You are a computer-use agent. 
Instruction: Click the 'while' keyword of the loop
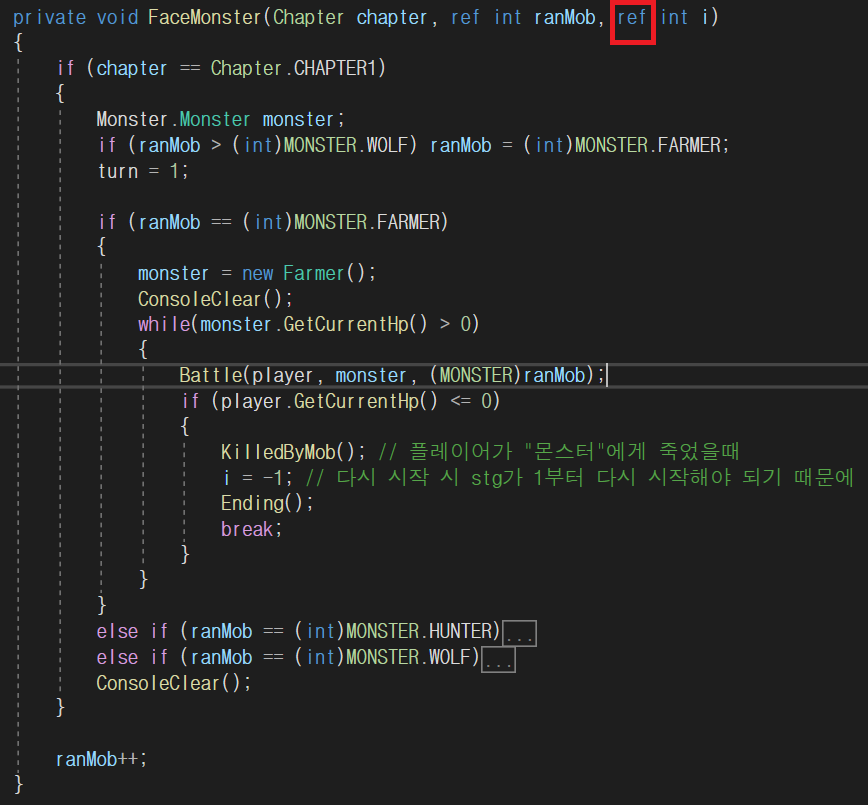pyautogui.click(x=164, y=324)
